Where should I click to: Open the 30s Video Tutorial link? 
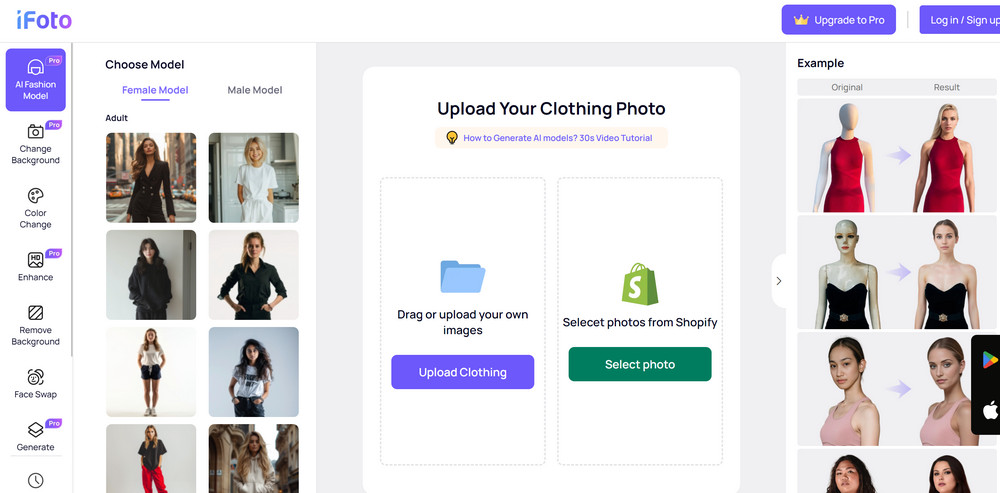coord(557,138)
